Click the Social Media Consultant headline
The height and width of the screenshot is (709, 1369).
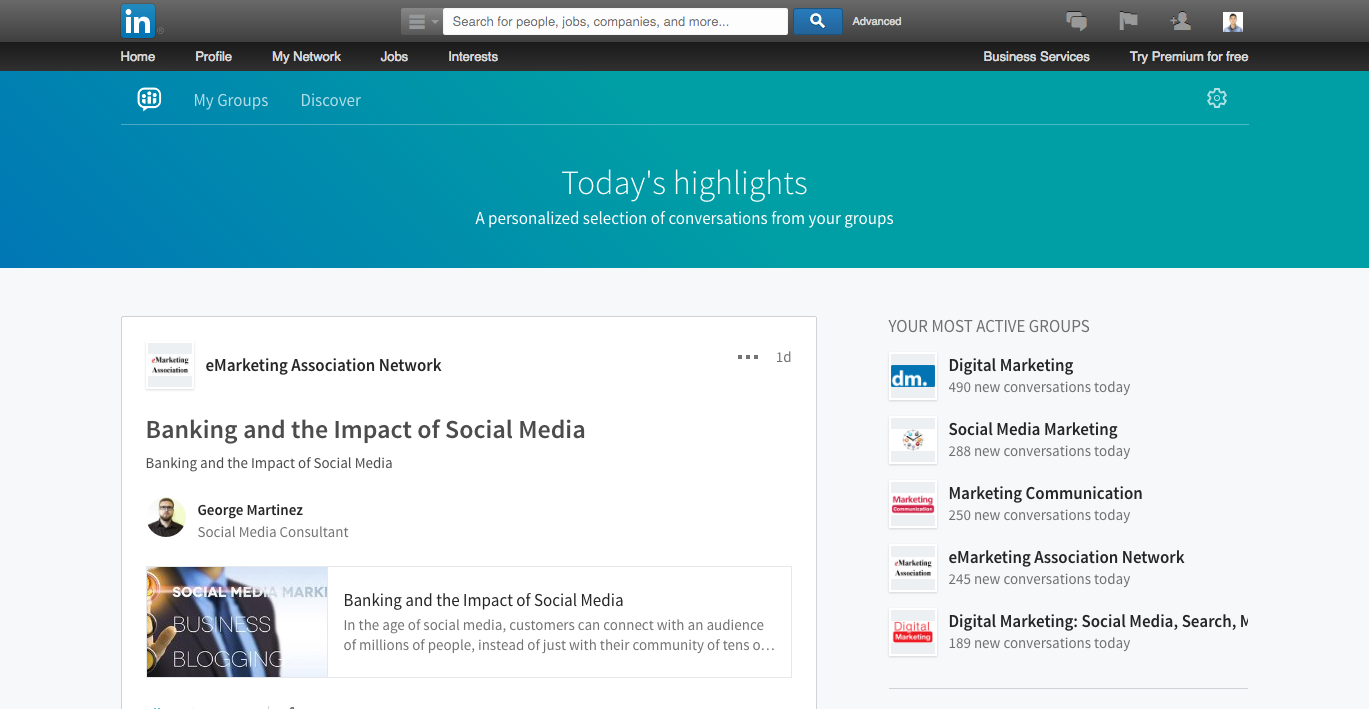pyautogui.click(x=273, y=532)
